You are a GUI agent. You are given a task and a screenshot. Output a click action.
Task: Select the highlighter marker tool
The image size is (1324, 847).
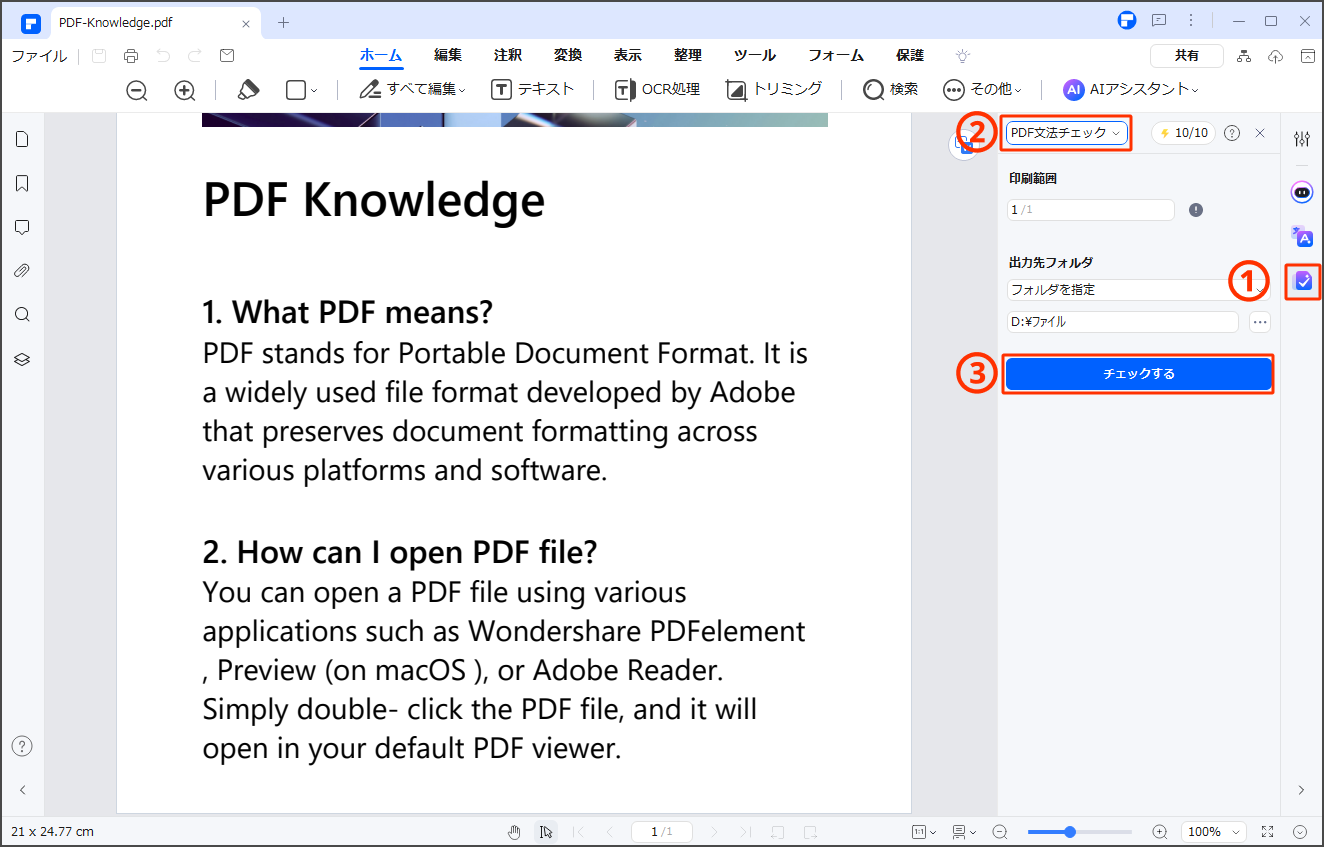click(248, 89)
